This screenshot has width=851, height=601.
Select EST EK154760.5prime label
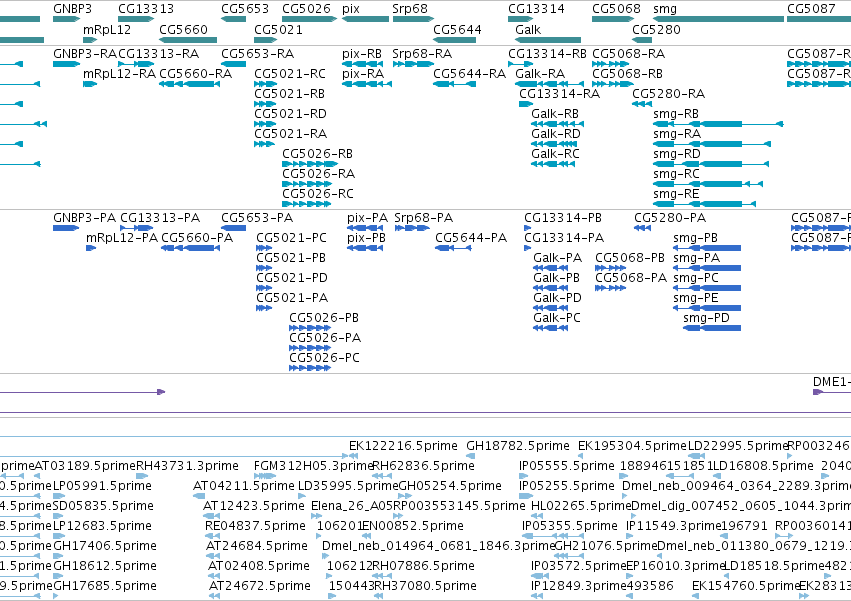tap(746, 586)
